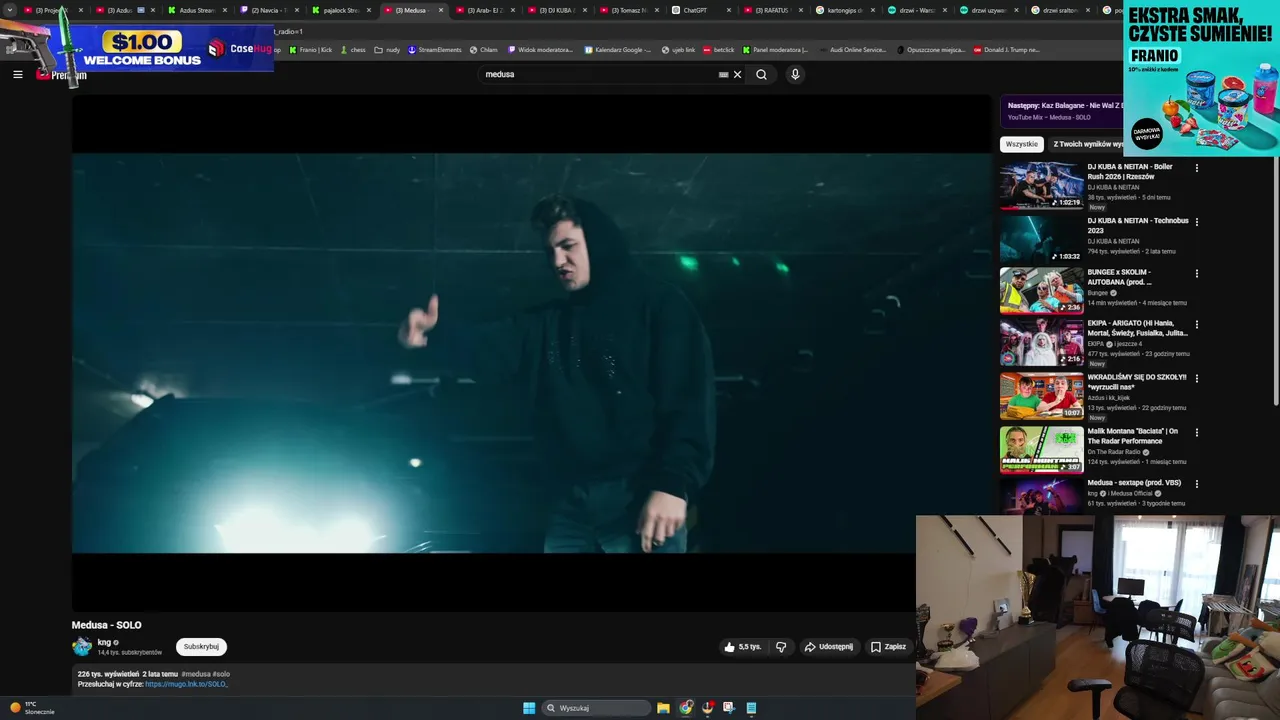Viewport: 1280px width, 720px height.
Task: Open the next-up Kaz Bałagane mix panel
Action: (x=1061, y=111)
